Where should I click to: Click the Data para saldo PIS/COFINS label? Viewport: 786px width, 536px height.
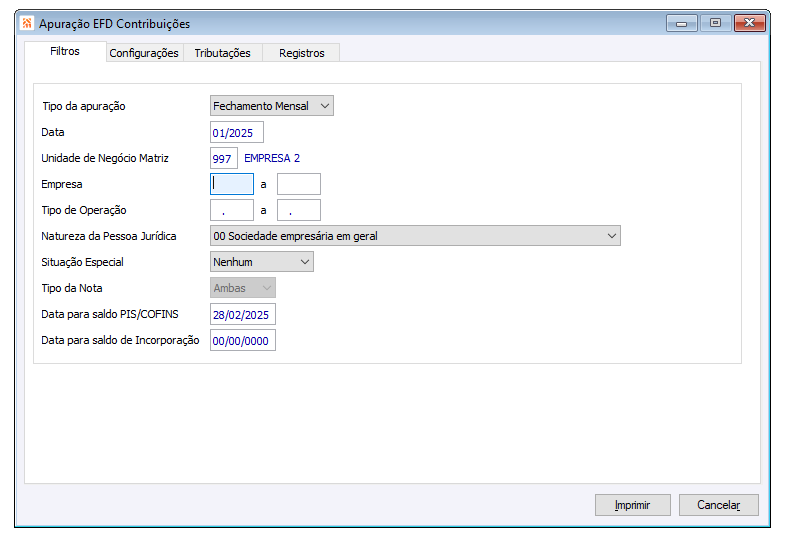(110, 314)
